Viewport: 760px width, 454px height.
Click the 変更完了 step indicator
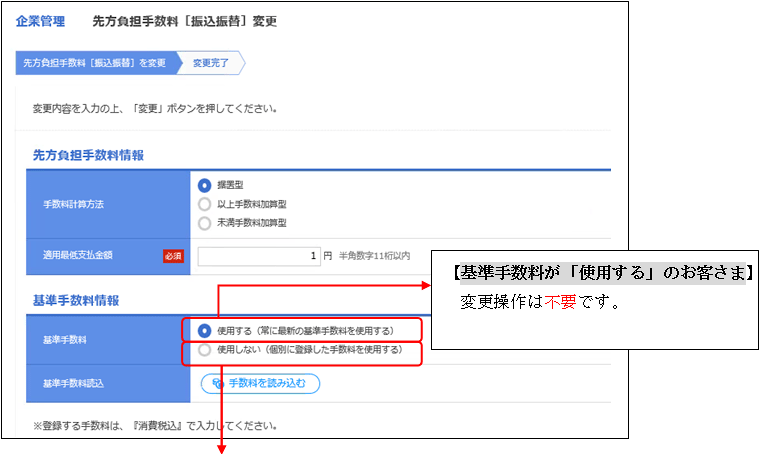tap(211, 63)
